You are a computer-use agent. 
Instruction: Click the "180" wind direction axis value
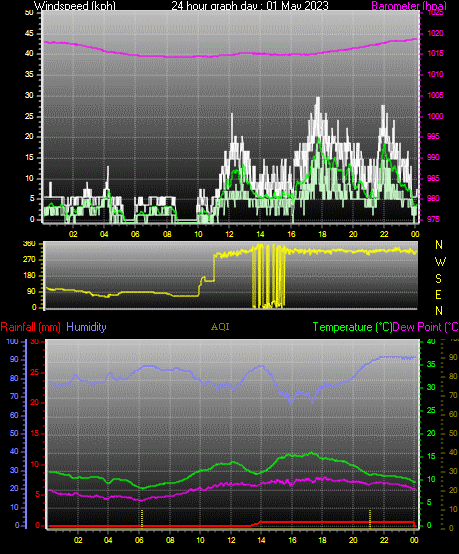click(x=29, y=275)
